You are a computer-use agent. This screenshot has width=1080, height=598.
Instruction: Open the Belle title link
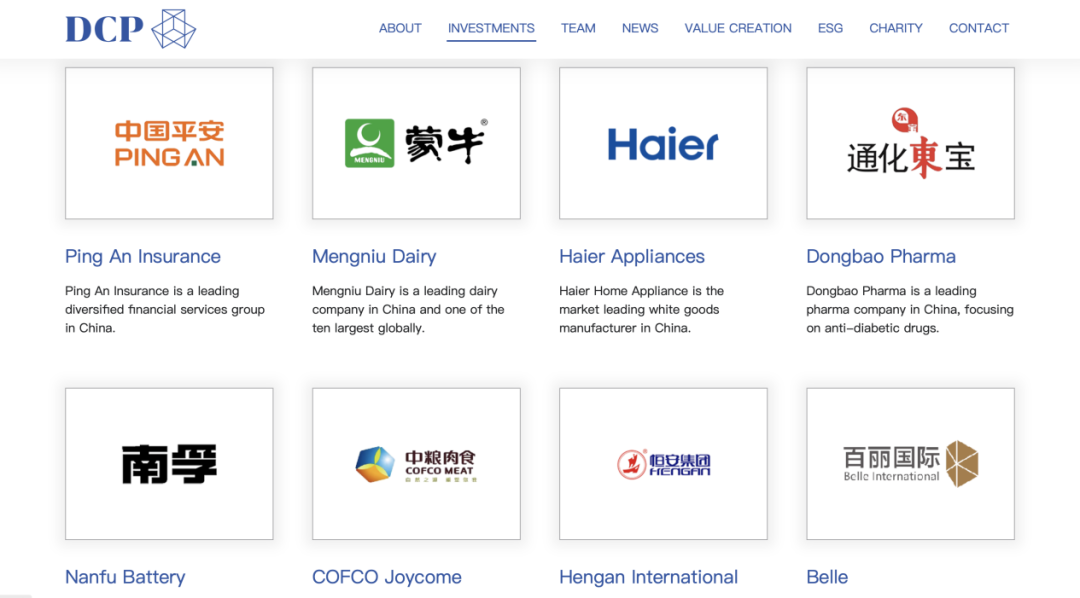click(827, 577)
